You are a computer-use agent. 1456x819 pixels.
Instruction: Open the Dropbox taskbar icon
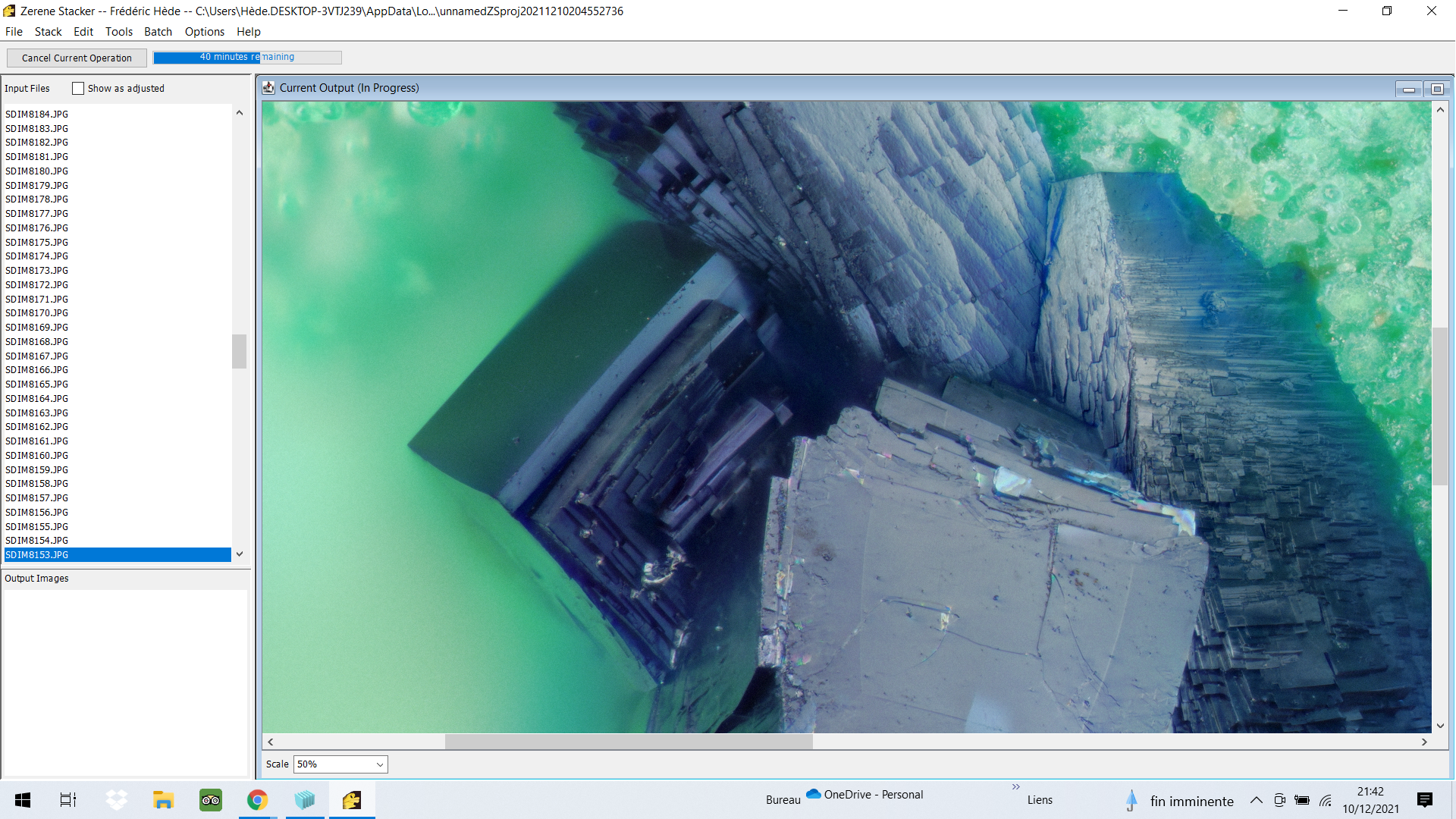[116, 800]
